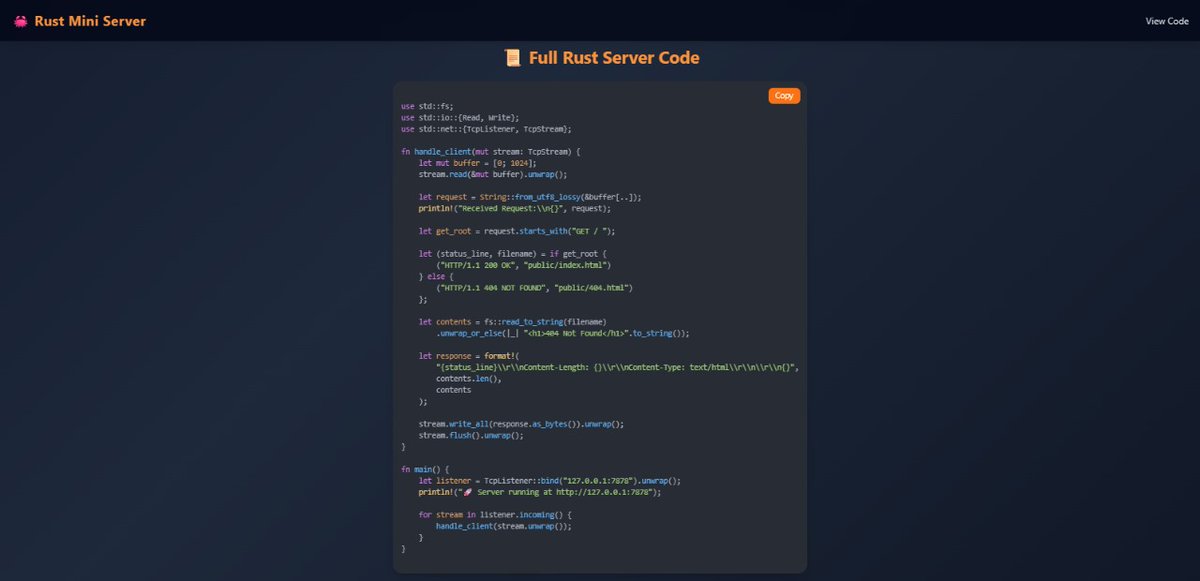Click the 'for stream in listener.incoming()' line

(x=494, y=515)
